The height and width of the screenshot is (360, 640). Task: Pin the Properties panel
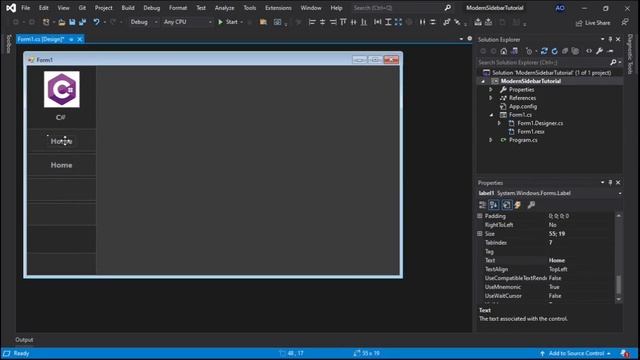tap(610, 183)
